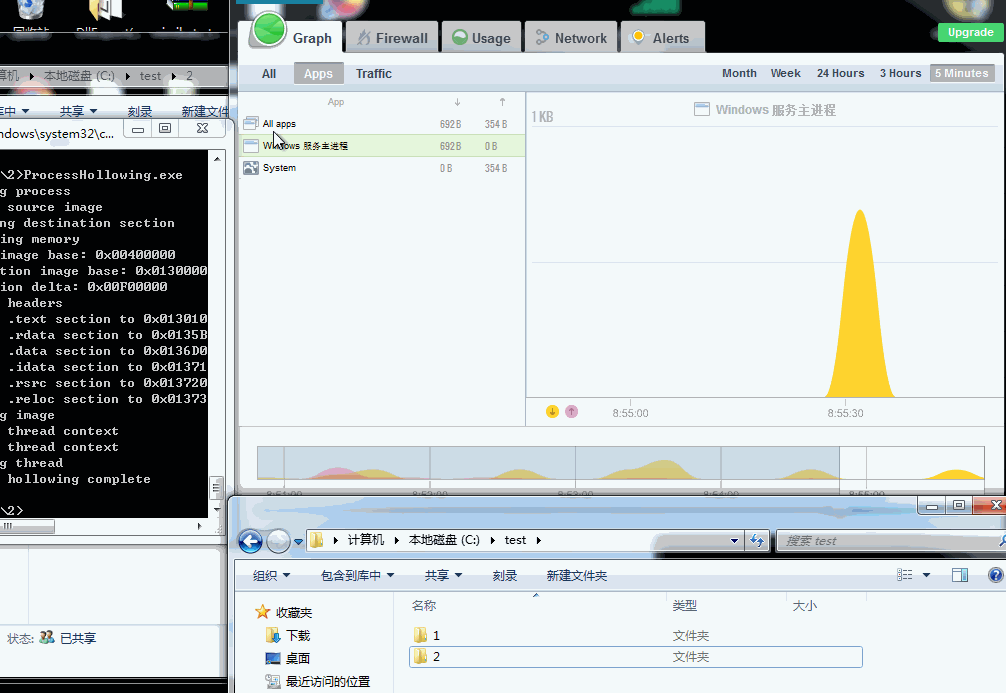
Task: Open recent locations dropdown beside nav arrows
Action: [x=298, y=542]
